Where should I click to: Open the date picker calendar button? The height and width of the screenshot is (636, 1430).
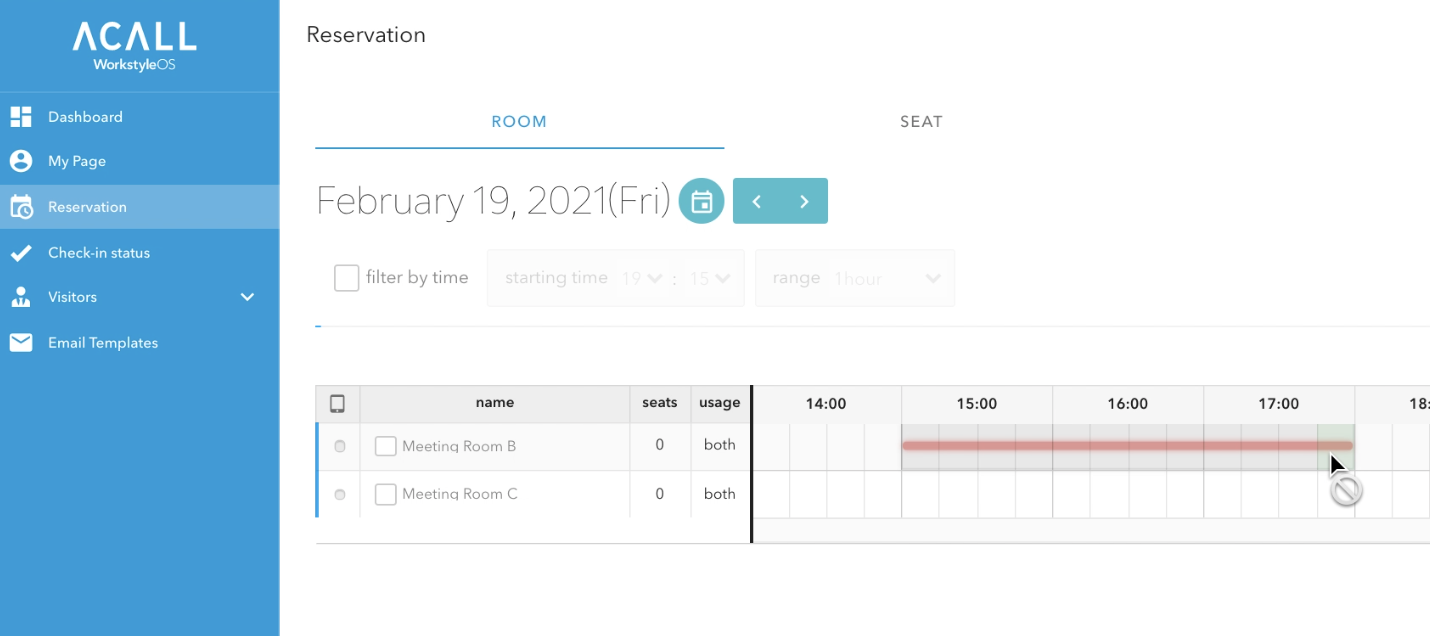pyautogui.click(x=701, y=201)
